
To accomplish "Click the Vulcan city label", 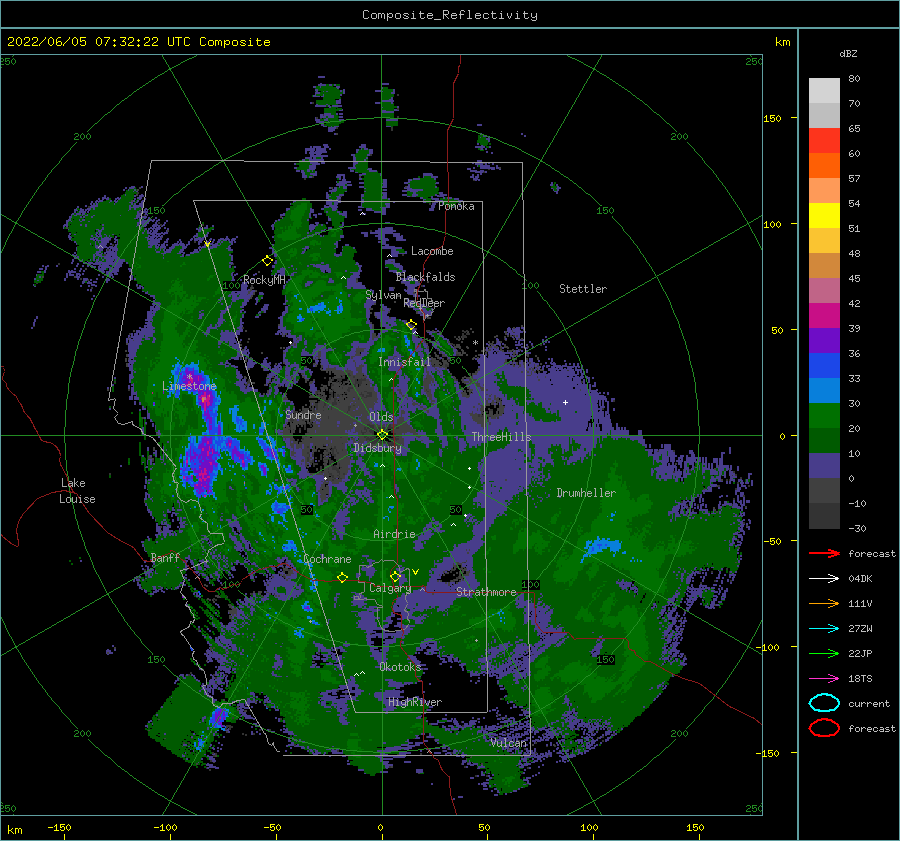I will tap(509, 743).
